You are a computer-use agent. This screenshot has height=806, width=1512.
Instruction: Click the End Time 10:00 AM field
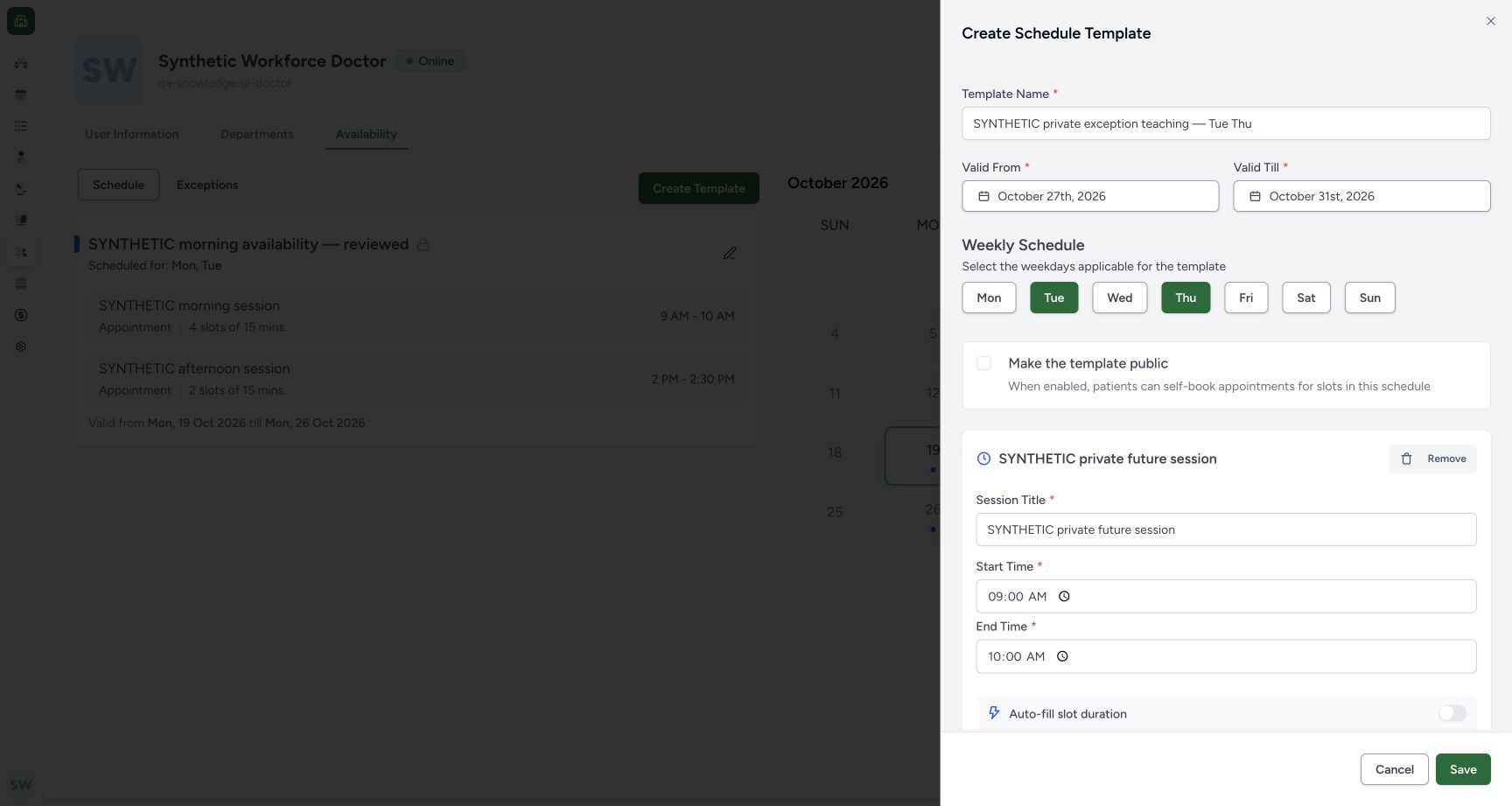point(1226,656)
